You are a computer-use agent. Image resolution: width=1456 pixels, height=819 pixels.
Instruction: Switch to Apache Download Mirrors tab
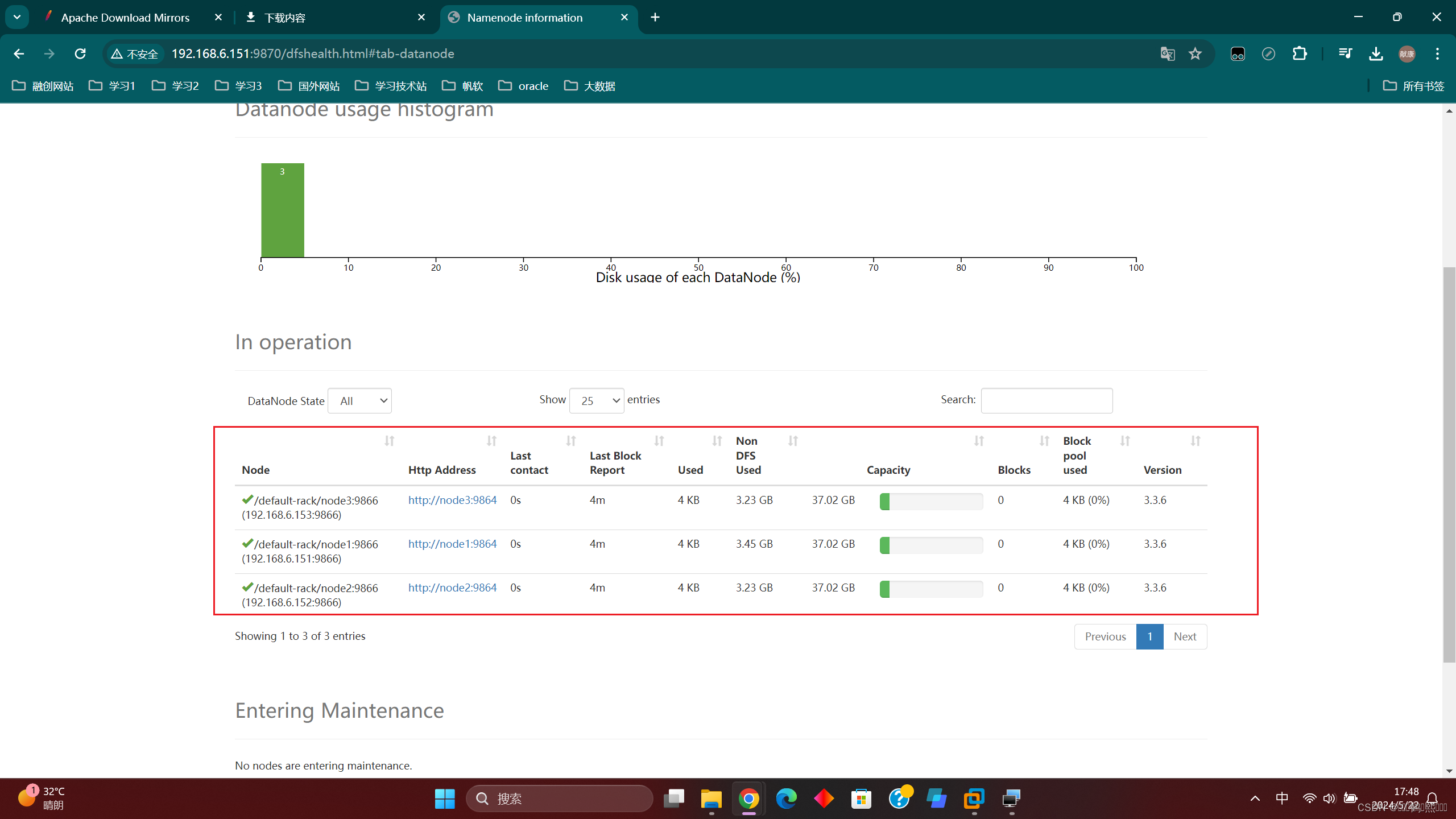tap(125, 18)
